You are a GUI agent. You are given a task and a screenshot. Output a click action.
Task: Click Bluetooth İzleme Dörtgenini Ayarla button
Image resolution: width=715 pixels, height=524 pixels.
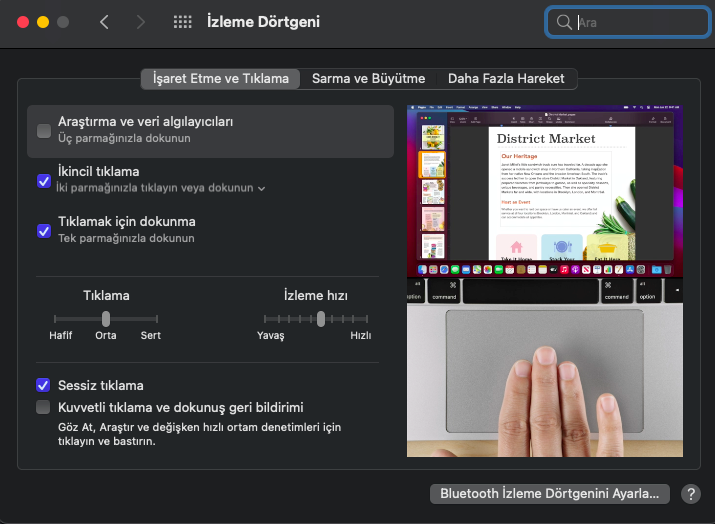pos(550,494)
